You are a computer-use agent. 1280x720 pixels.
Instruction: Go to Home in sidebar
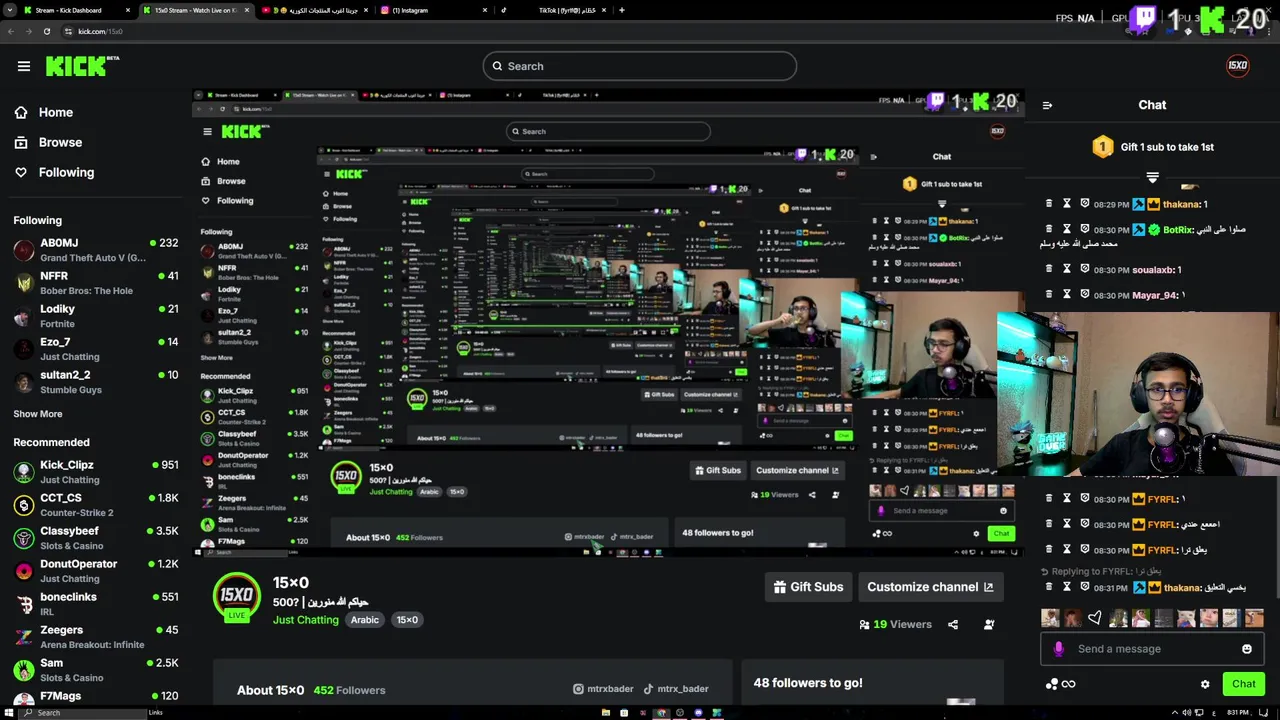[x=44, y=112]
